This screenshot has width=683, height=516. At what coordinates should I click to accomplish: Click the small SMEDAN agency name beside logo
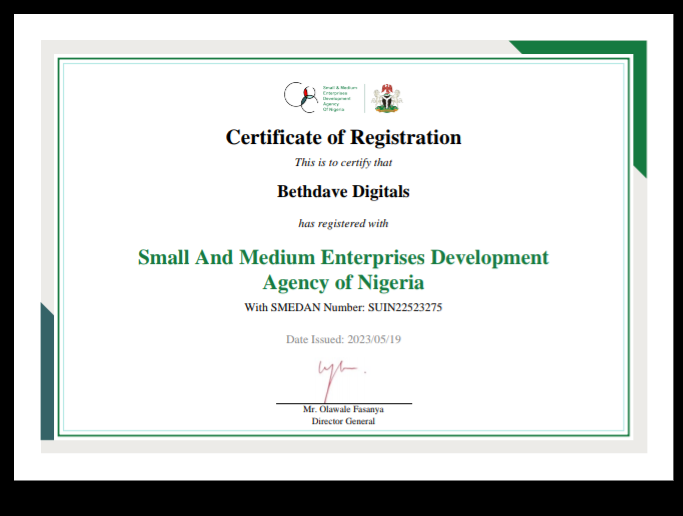(340, 98)
